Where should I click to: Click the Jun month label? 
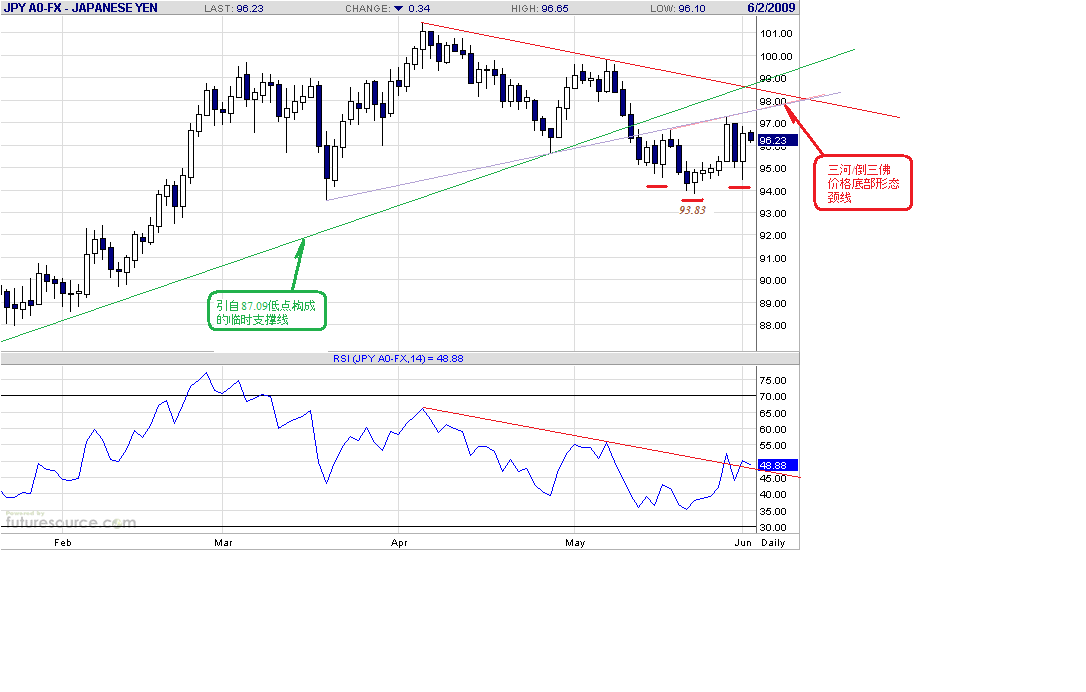743,542
